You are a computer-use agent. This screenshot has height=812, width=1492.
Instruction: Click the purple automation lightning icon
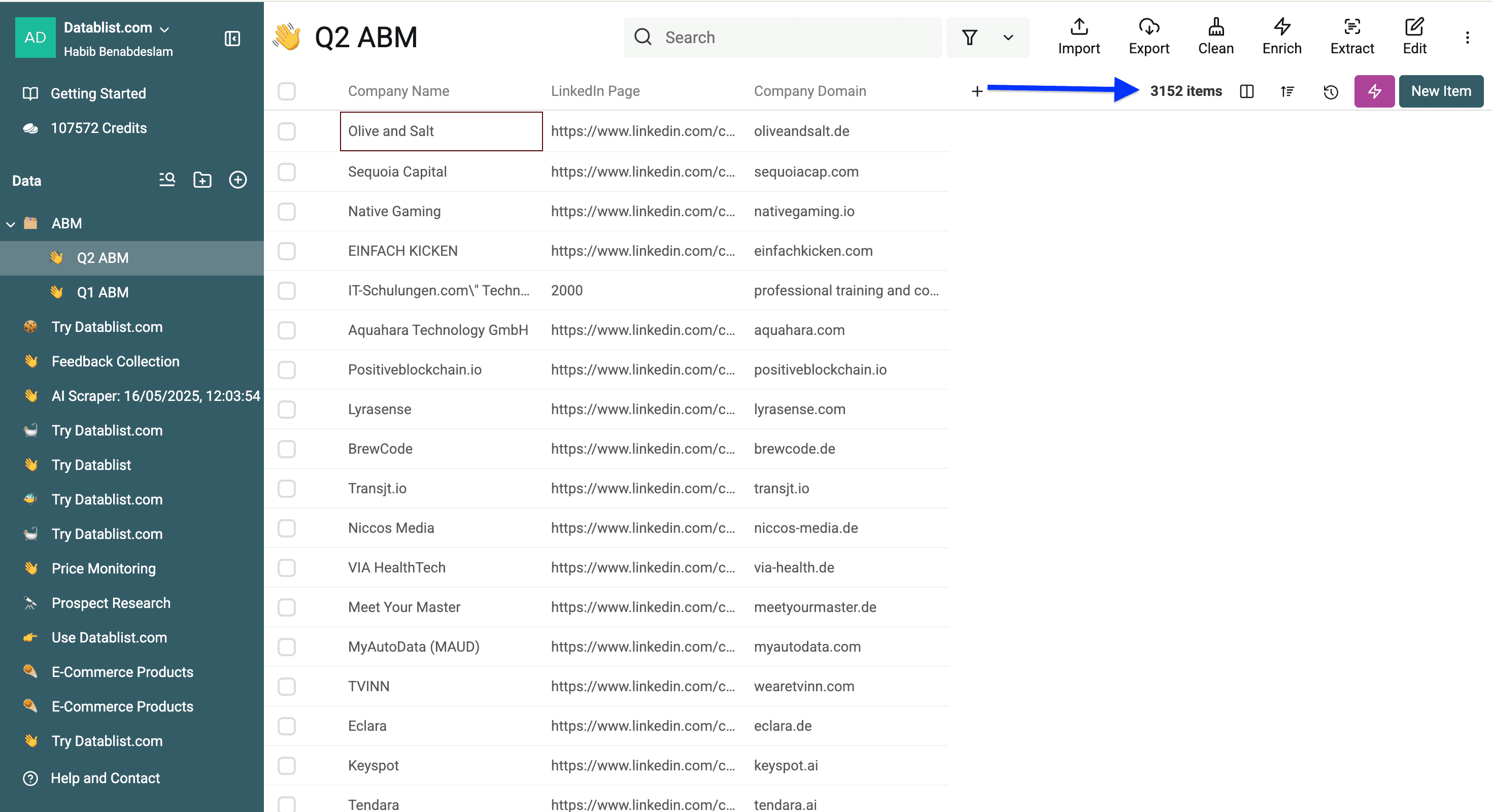[1374, 91]
